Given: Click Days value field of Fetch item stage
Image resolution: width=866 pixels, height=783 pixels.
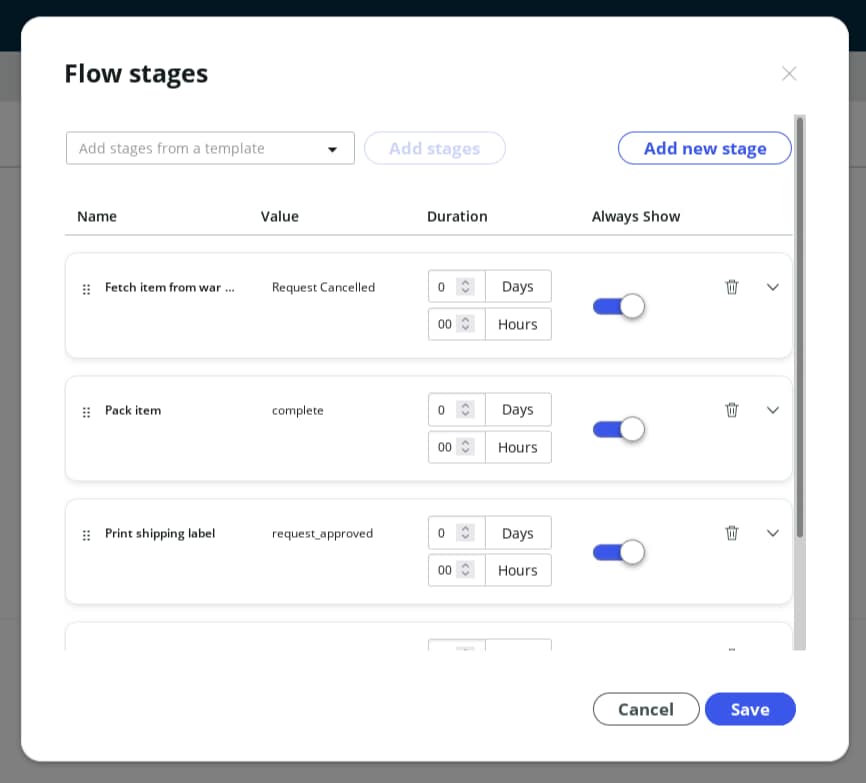Looking at the screenshot, I should (x=456, y=287).
